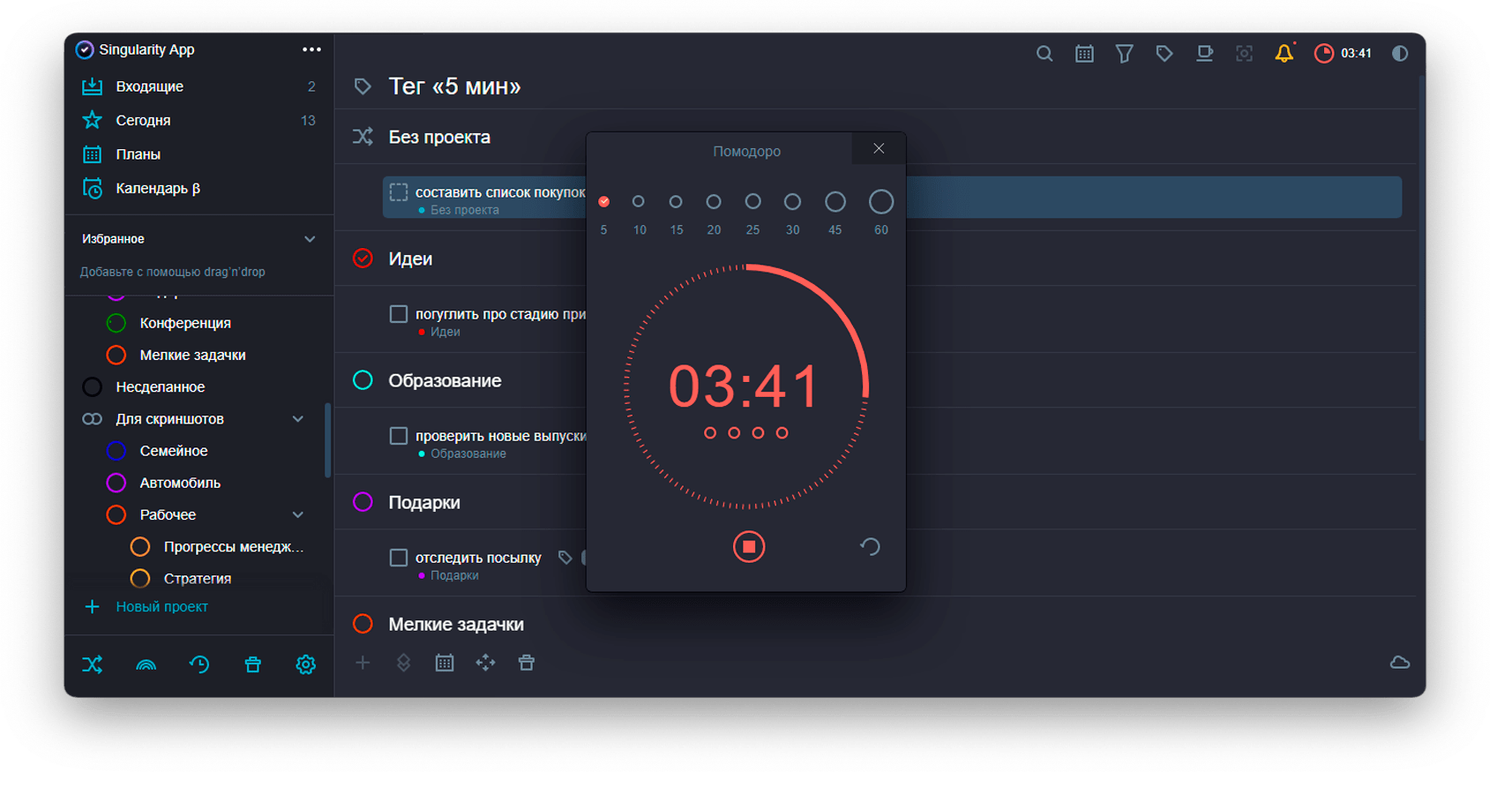Click the priority diamond icon in bottom toolbar
Screen dimensions: 1512x787
click(403, 663)
